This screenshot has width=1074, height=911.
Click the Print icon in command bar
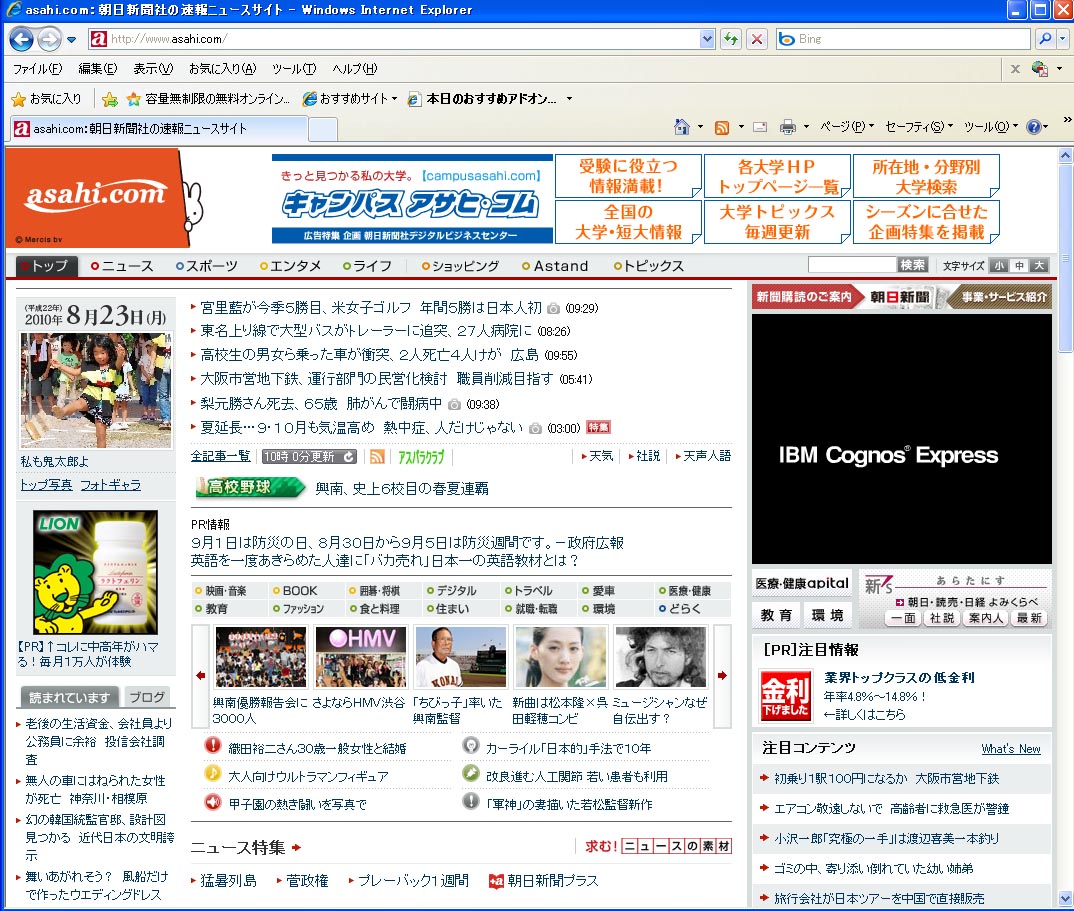[x=788, y=127]
